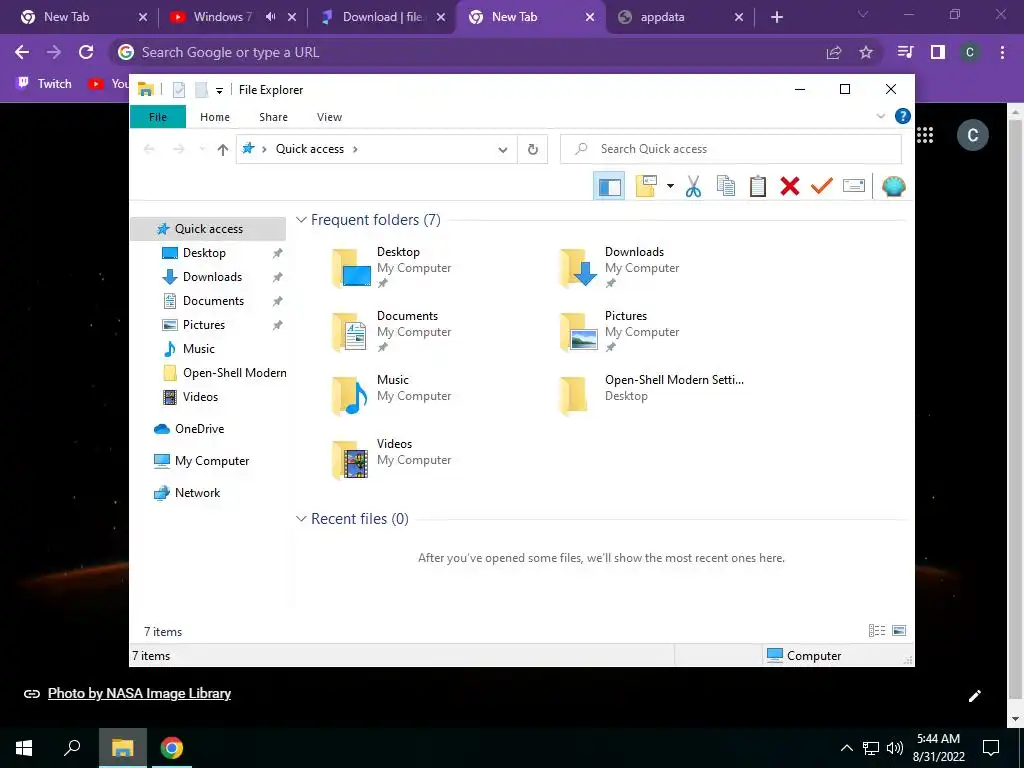This screenshot has height=768, width=1024.
Task: Open the Home ribbon tab
Action: [x=215, y=117]
